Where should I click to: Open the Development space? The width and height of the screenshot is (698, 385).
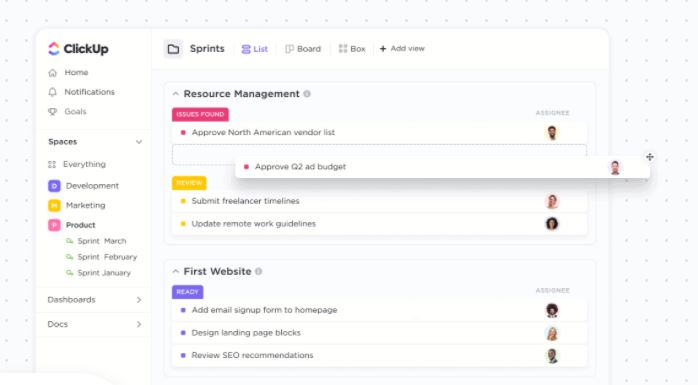(x=92, y=186)
